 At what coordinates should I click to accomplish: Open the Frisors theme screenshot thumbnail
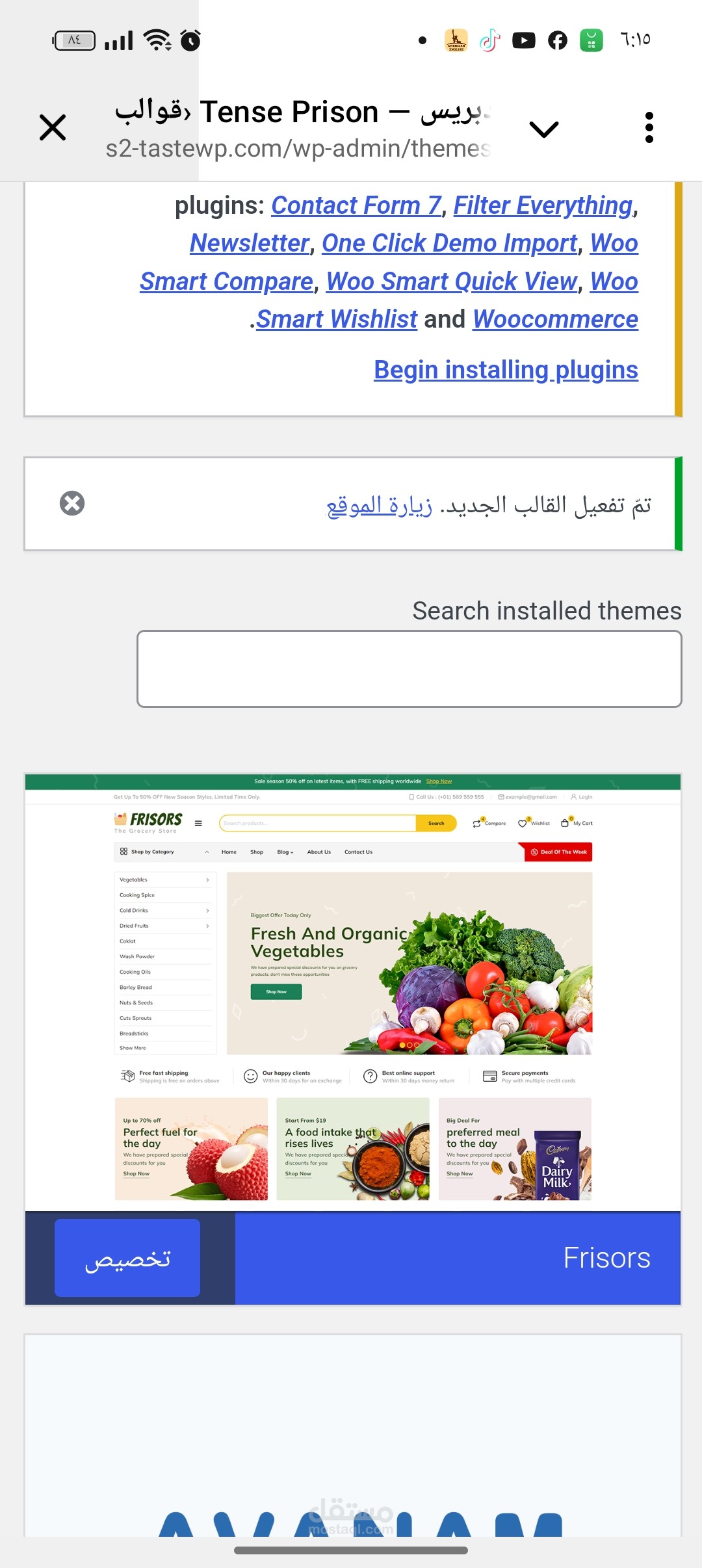[353, 992]
